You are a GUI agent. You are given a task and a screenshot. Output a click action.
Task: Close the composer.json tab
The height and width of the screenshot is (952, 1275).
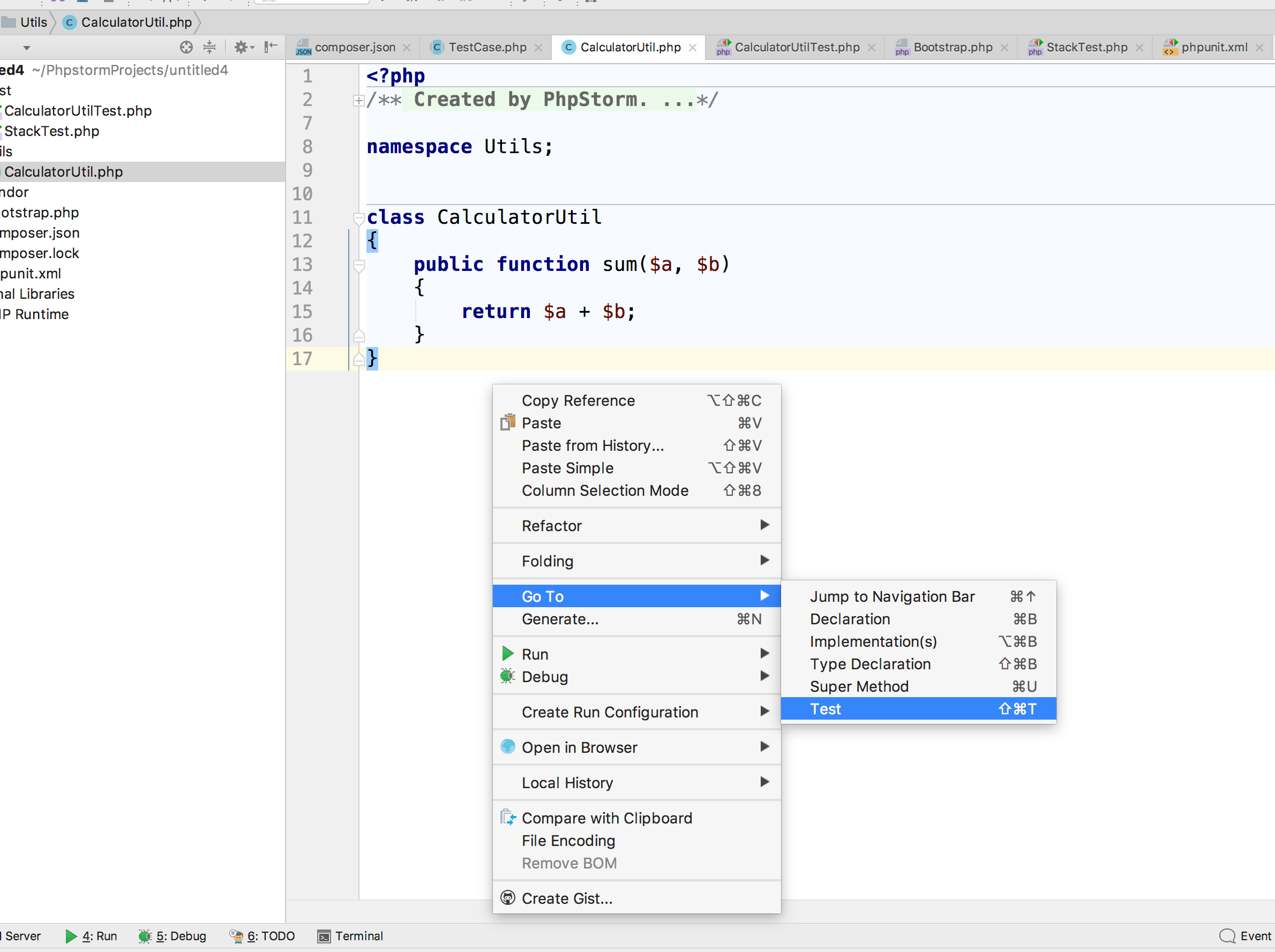pyautogui.click(x=407, y=48)
